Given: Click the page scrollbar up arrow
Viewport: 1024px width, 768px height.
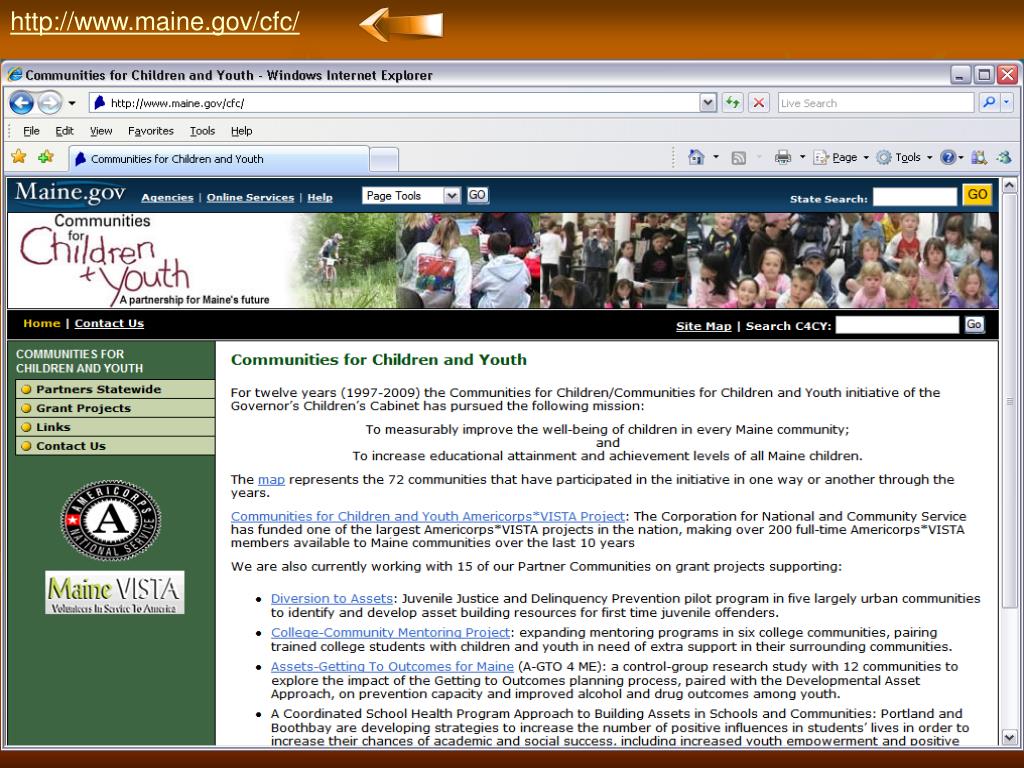Looking at the screenshot, I should point(1009,185).
